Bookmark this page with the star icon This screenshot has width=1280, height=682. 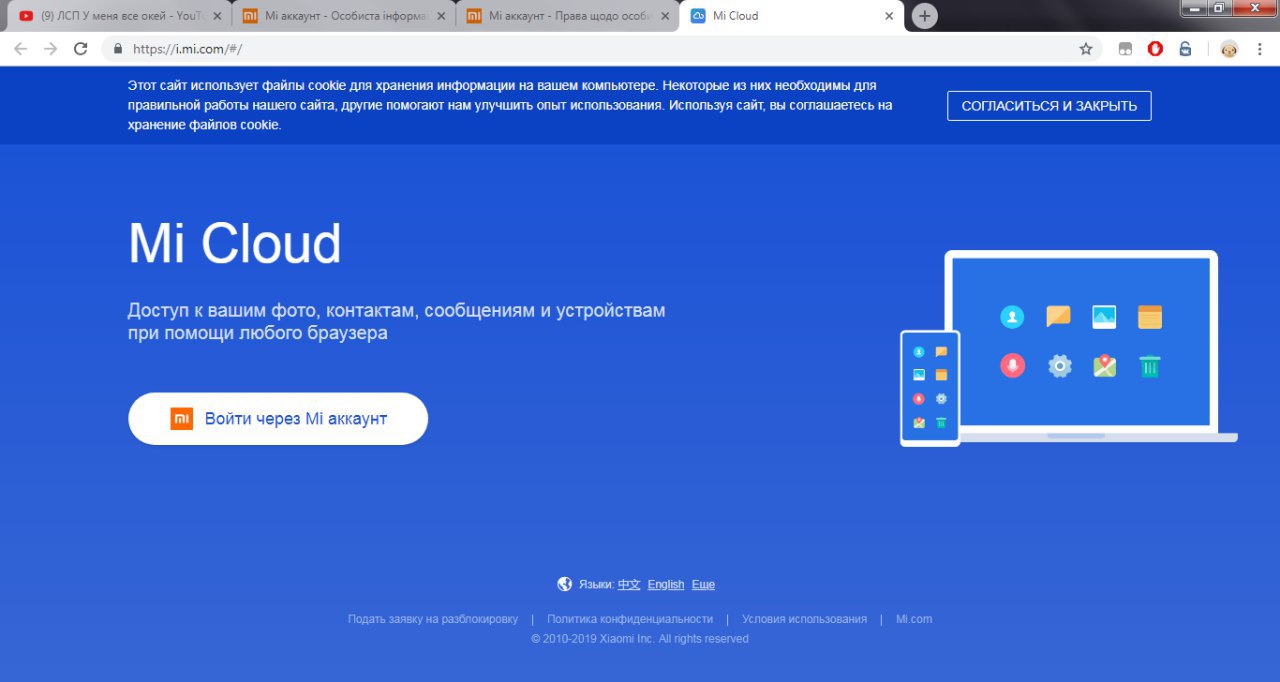(x=1086, y=48)
